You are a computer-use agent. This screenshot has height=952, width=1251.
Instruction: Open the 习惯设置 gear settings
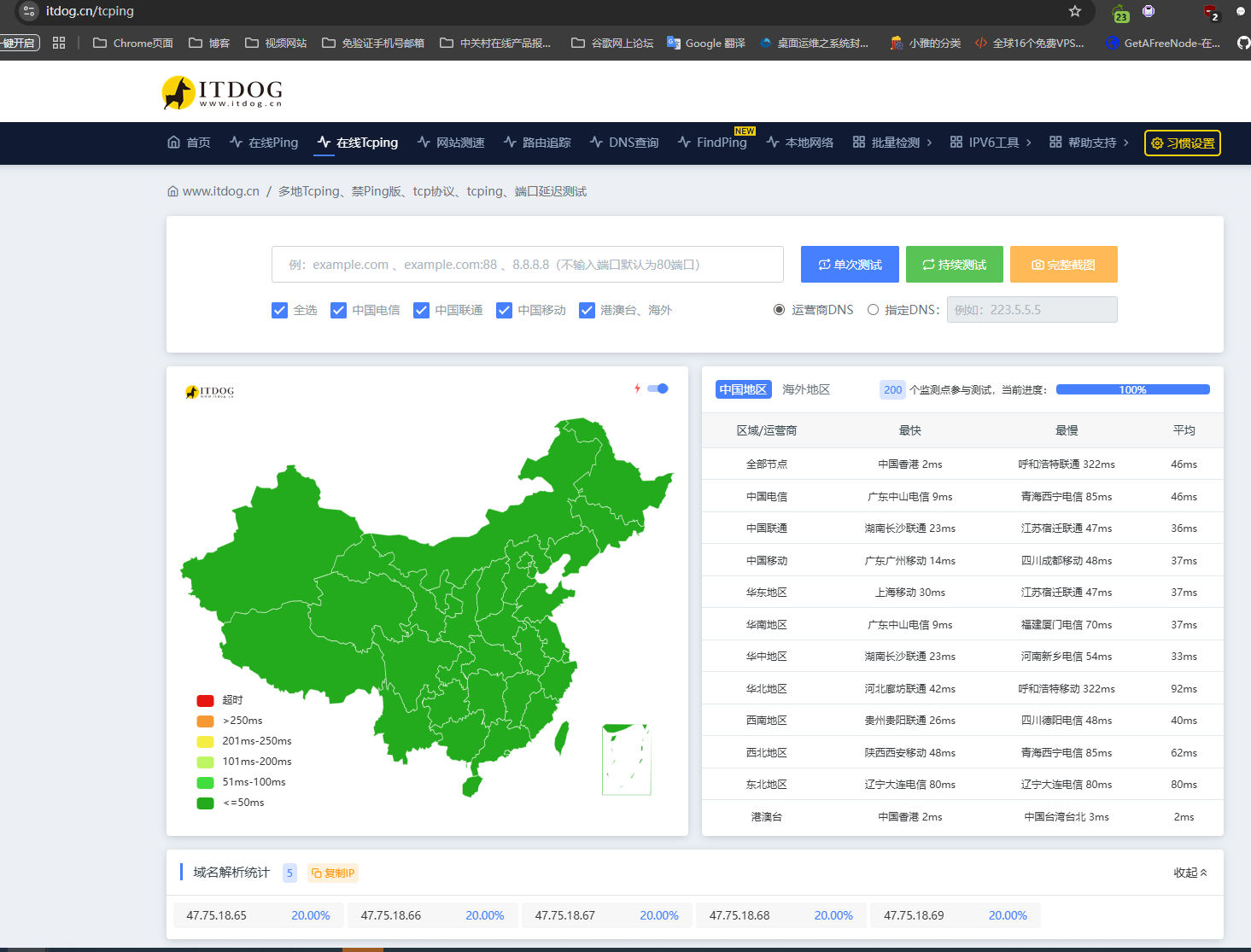pyautogui.click(x=1182, y=143)
